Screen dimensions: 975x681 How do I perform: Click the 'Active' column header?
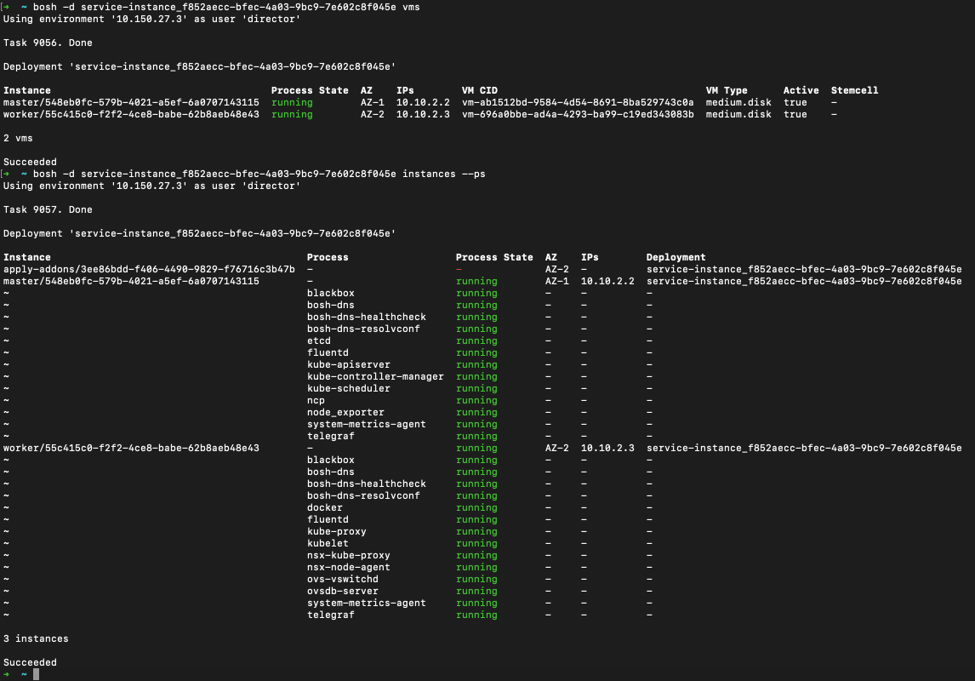tap(800, 90)
